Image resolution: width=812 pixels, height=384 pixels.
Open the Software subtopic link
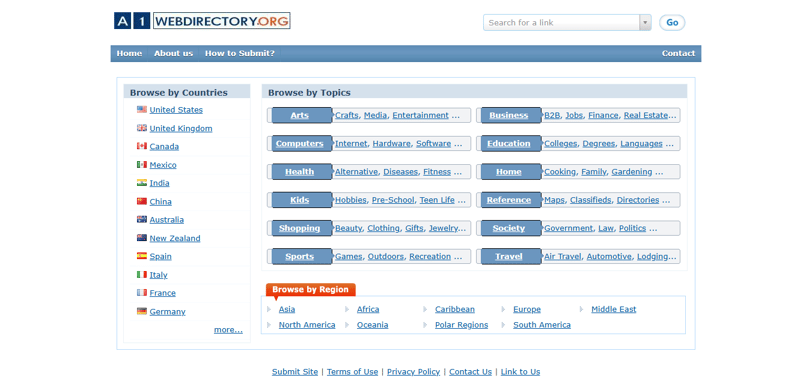pyautogui.click(x=433, y=143)
